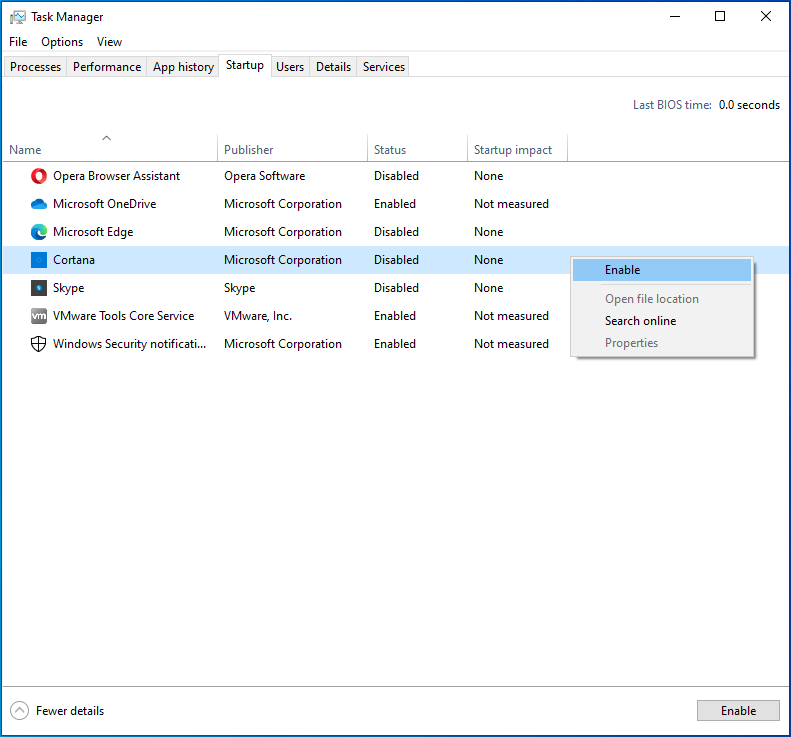This screenshot has width=791, height=737.
Task: Click the Skype startup icon
Action: pyautogui.click(x=39, y=288)
